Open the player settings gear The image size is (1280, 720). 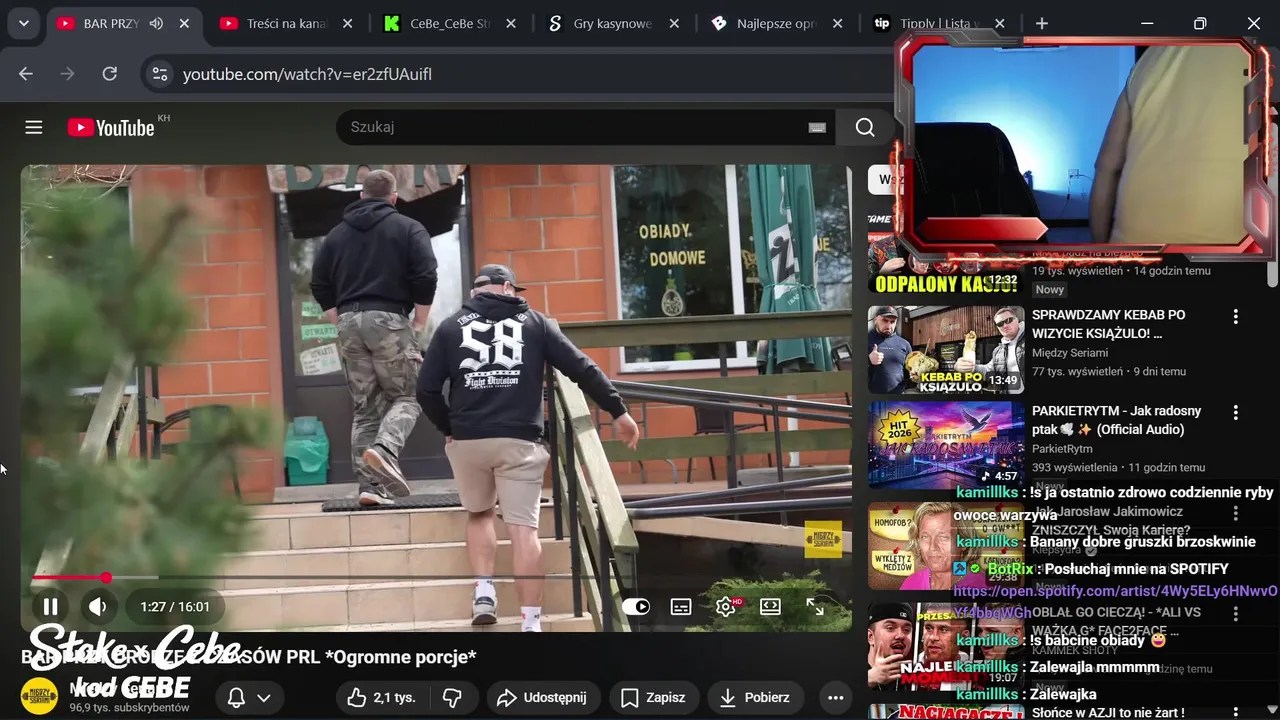click(726, 606)
